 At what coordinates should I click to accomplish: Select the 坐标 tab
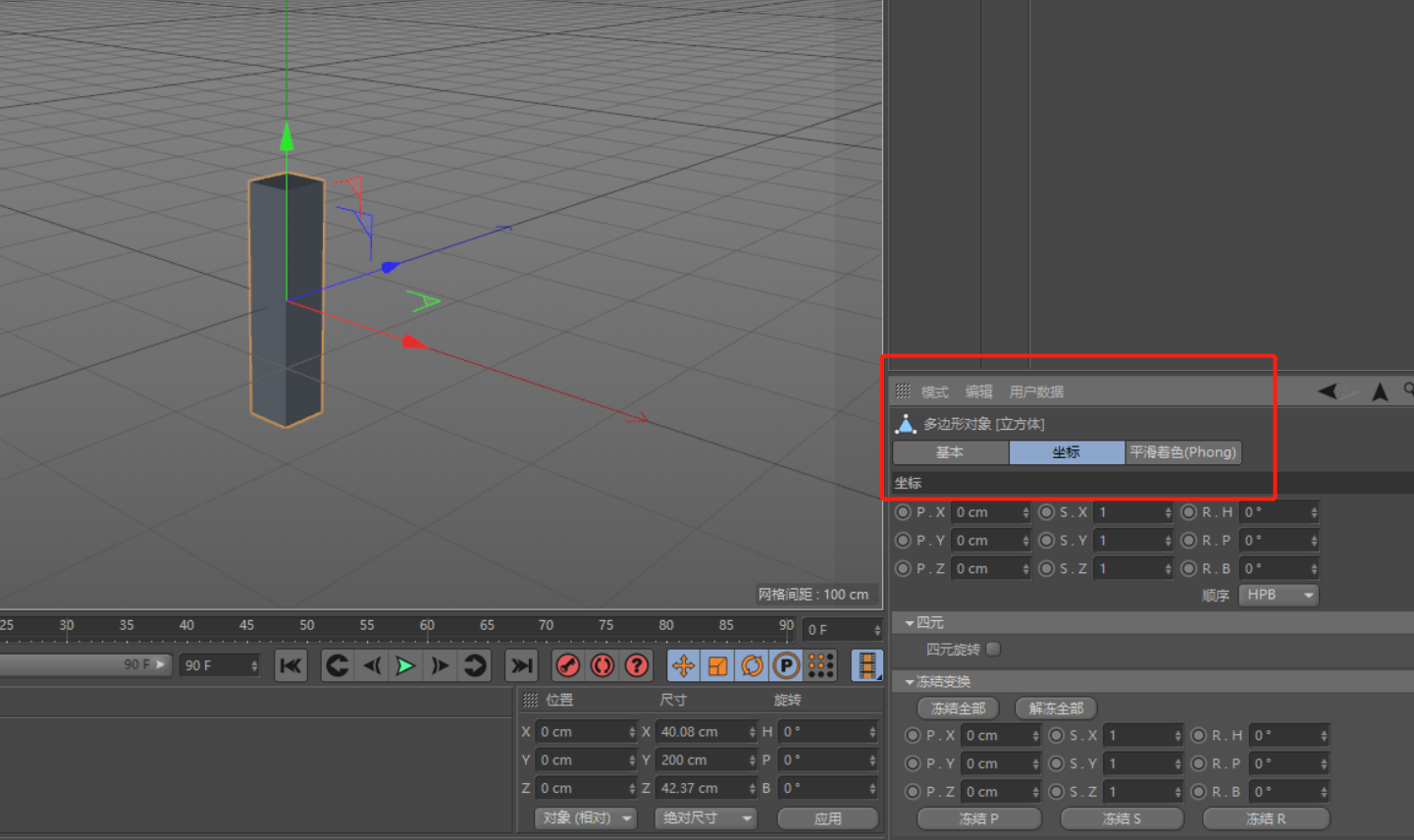point(1067,452)
